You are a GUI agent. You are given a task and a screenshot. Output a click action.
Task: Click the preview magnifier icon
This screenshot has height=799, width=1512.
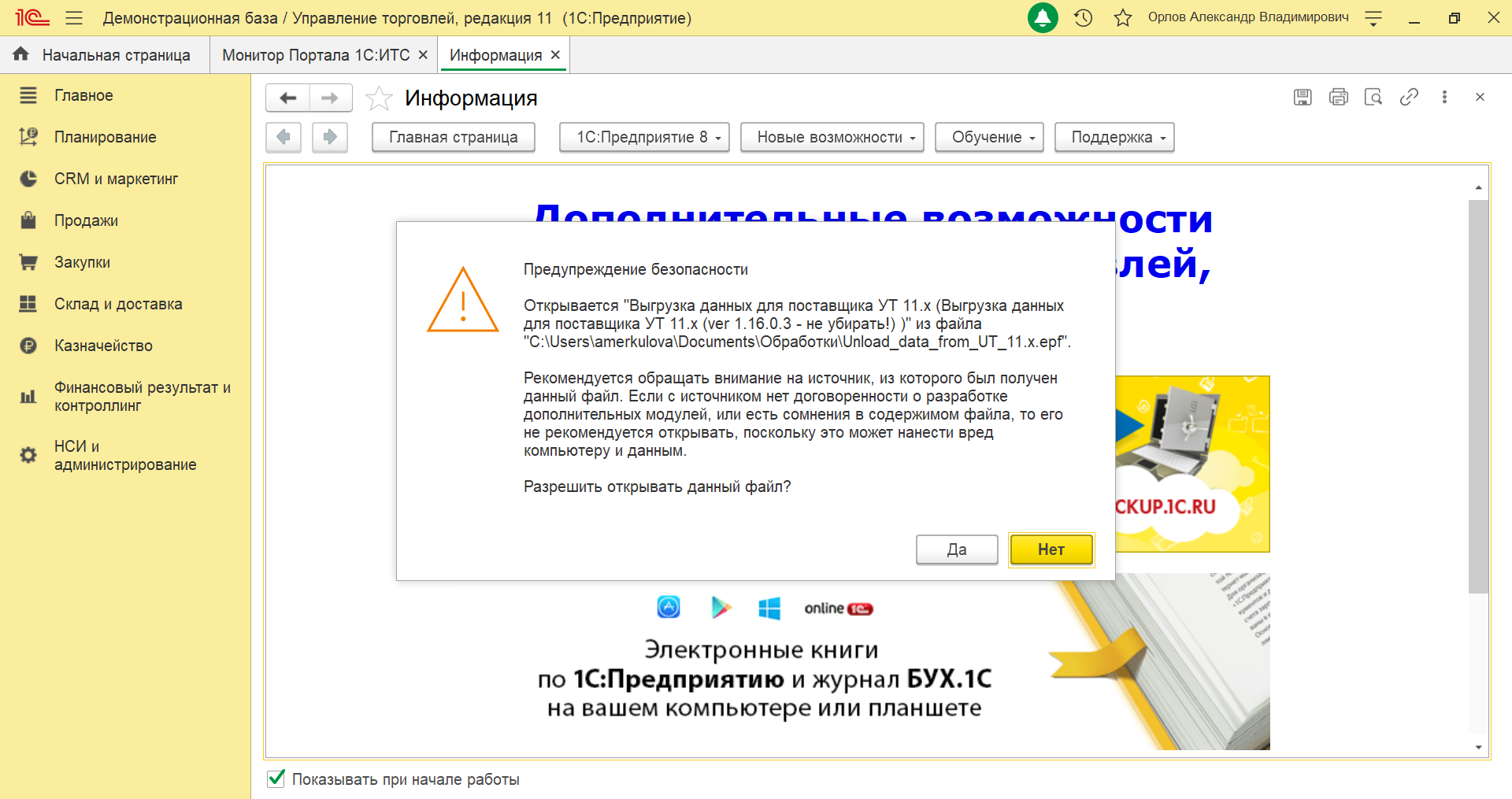tap(1373, 97)
